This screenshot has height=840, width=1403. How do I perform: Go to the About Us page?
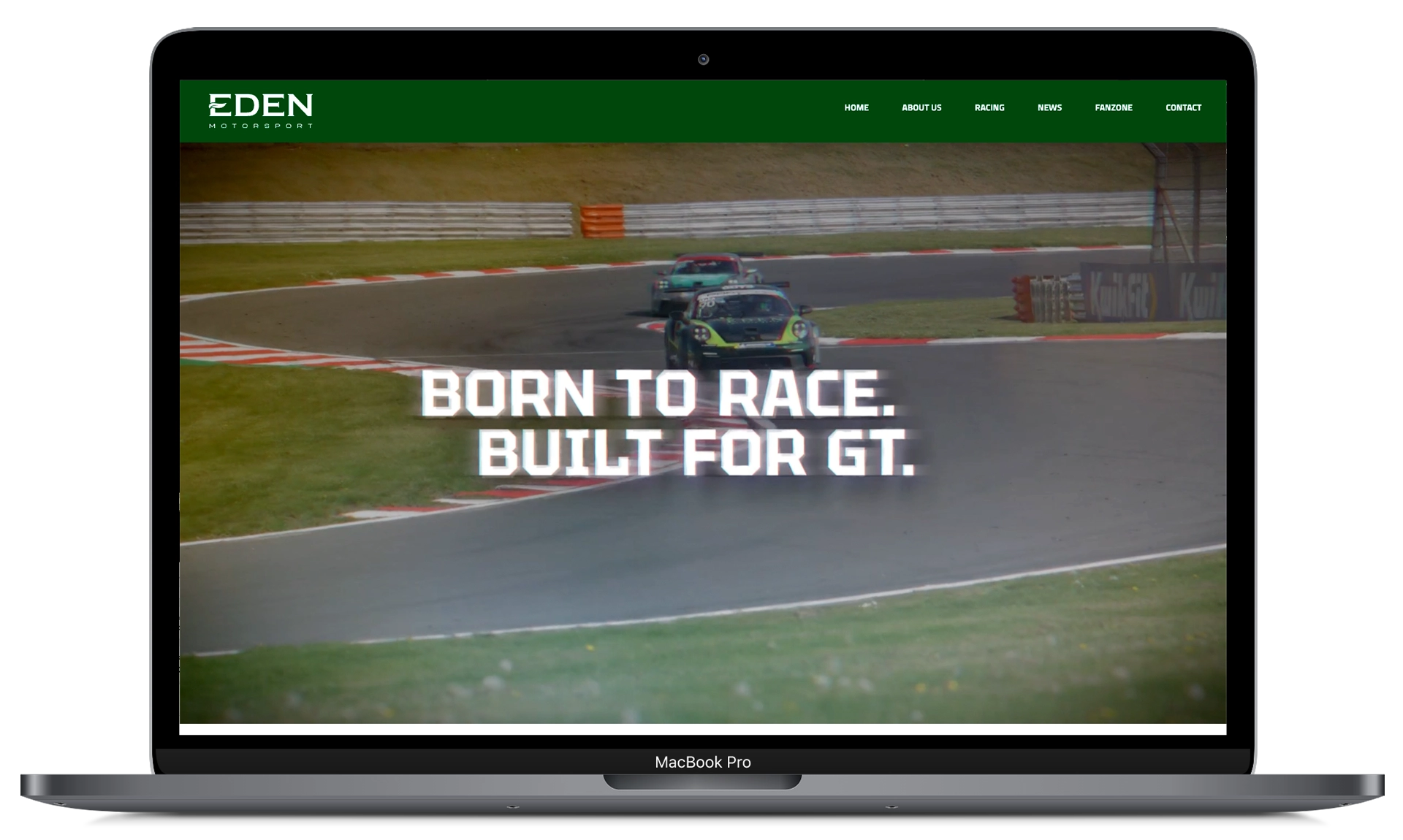tap(921, 107)
